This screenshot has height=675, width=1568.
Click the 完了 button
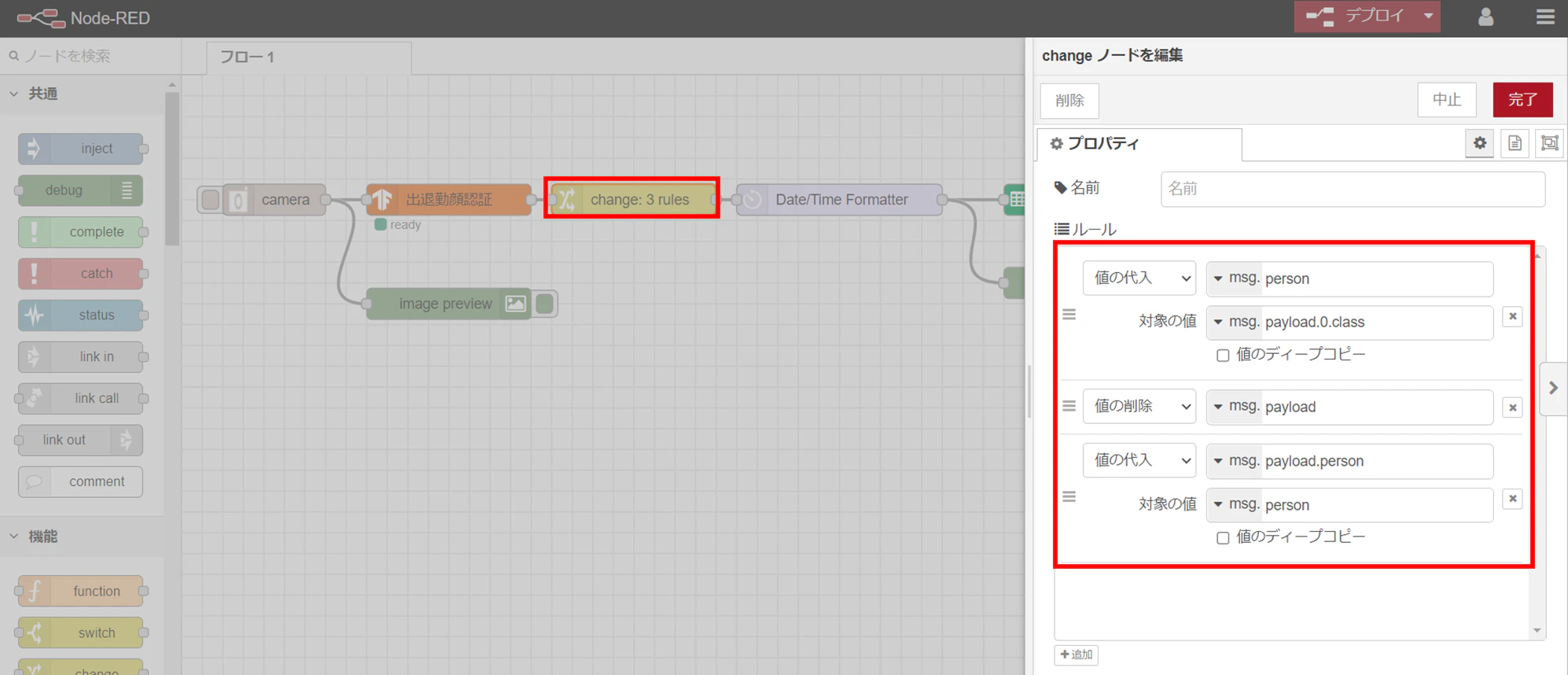pos(1522,100)
